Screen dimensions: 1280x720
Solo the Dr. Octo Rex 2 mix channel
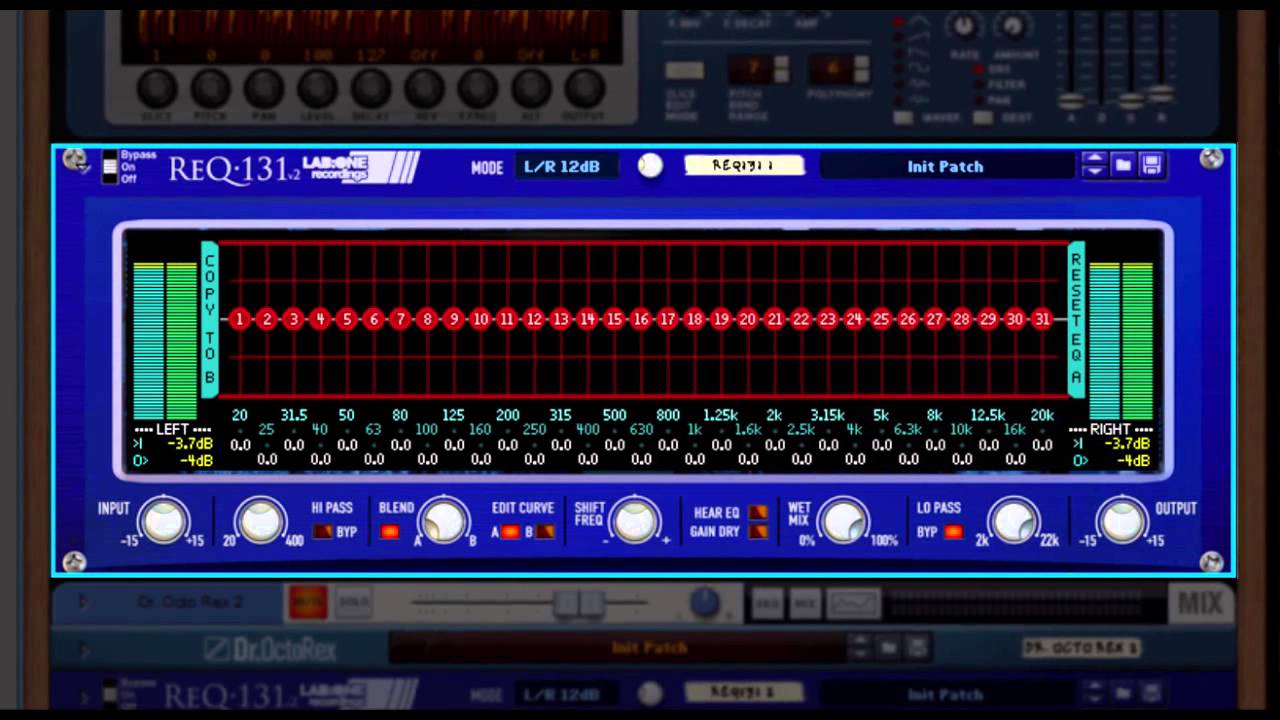[353, 602]
